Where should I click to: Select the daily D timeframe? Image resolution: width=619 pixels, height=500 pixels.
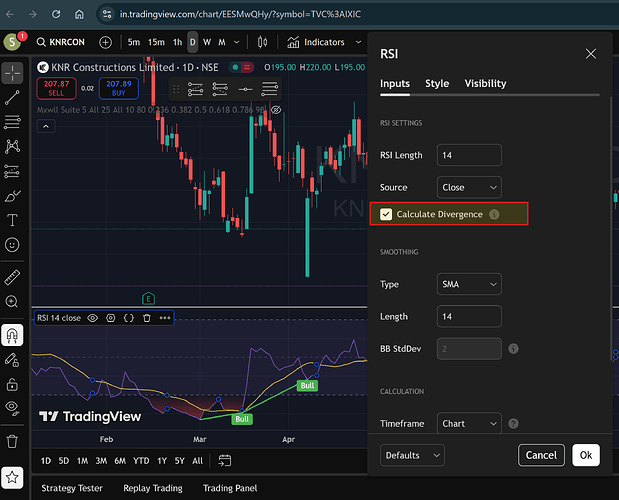[193, 42]
